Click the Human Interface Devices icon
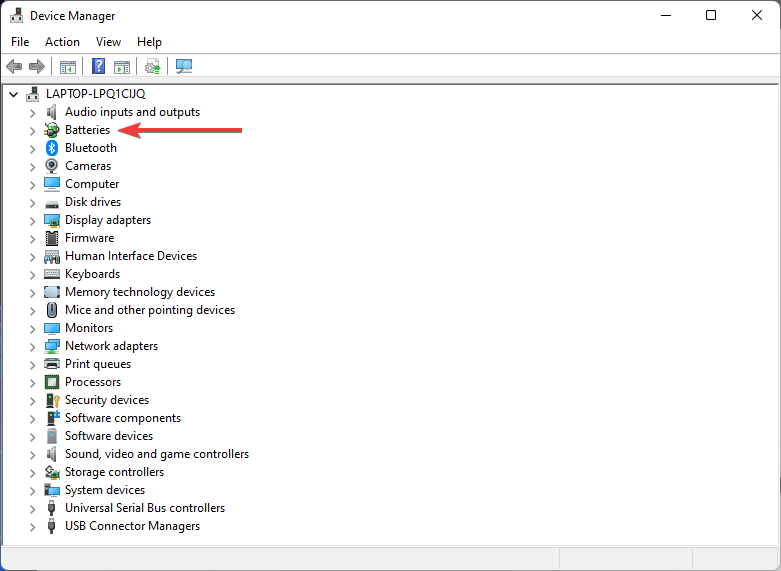 52,256
